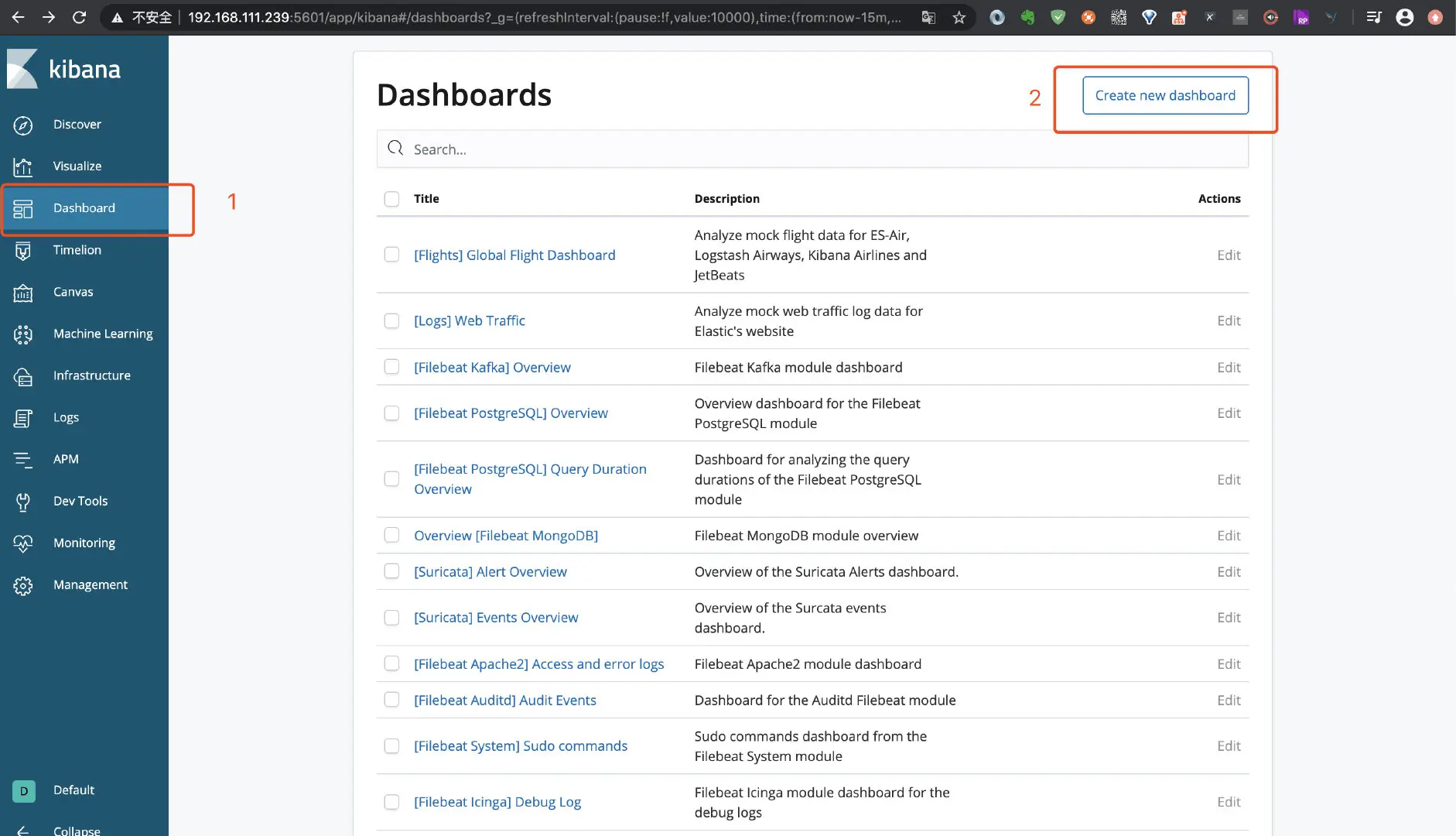
Task: Open the [Logs] Web Traffic dashboard
Action: (470, 320)
